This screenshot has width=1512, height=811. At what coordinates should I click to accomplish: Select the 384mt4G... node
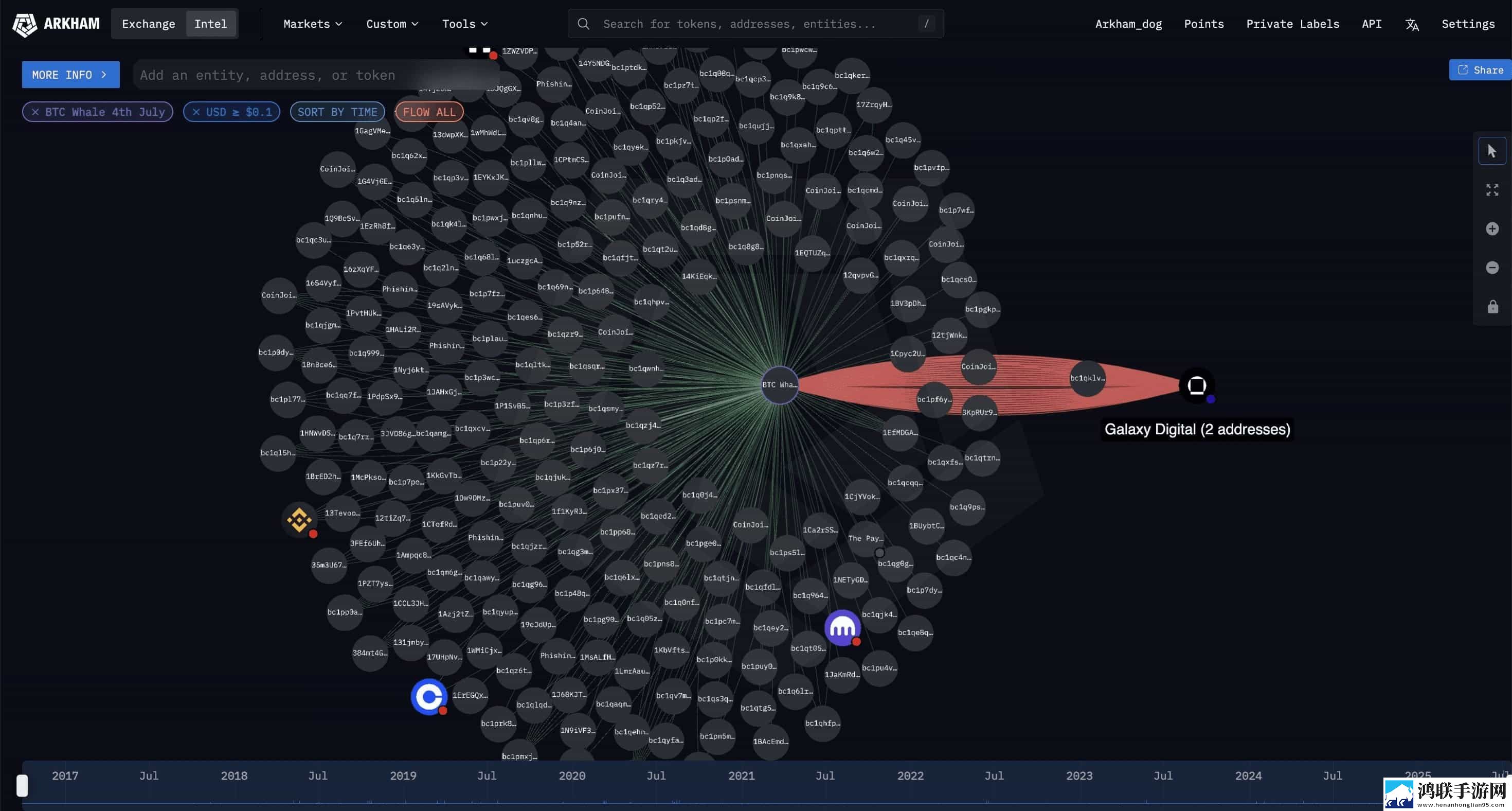pyautogui.click(x=370, y=653)
